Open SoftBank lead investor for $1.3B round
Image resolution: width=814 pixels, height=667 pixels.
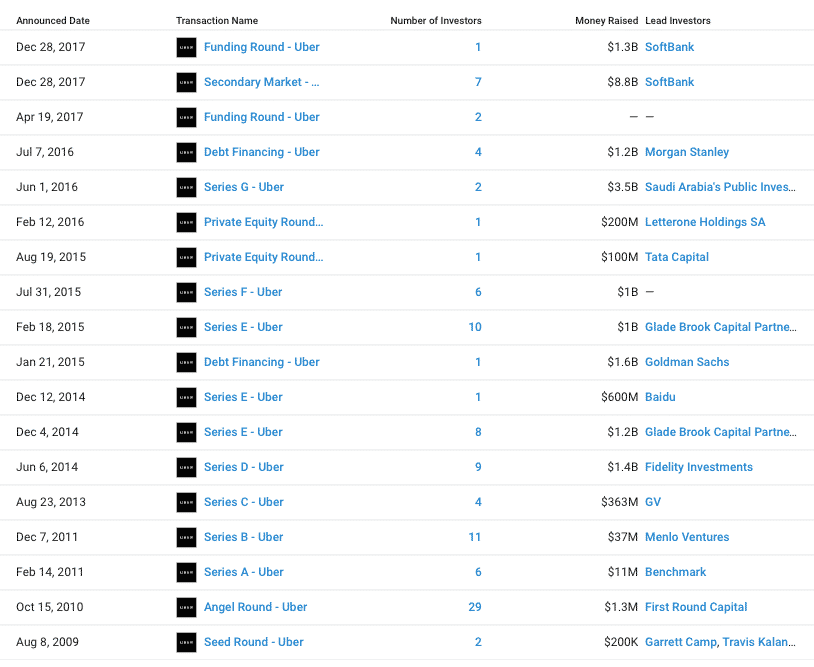click(x=669, y=47)
